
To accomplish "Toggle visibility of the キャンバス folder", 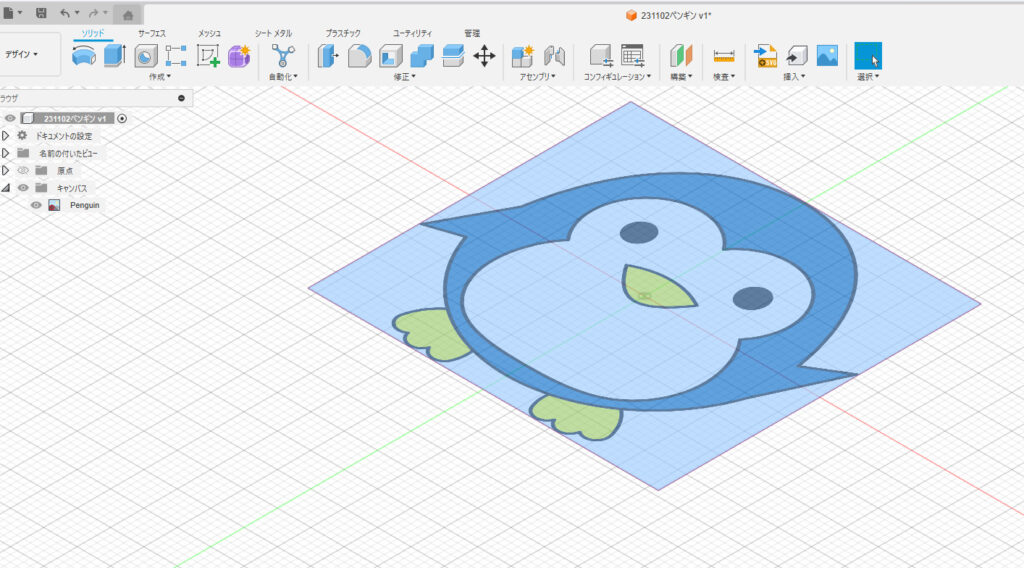I will 23,187.
